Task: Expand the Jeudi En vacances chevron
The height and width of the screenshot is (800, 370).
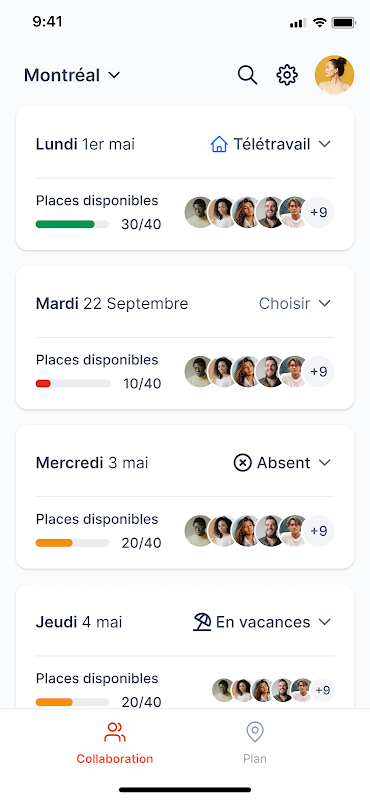Action: coord(325,622)
